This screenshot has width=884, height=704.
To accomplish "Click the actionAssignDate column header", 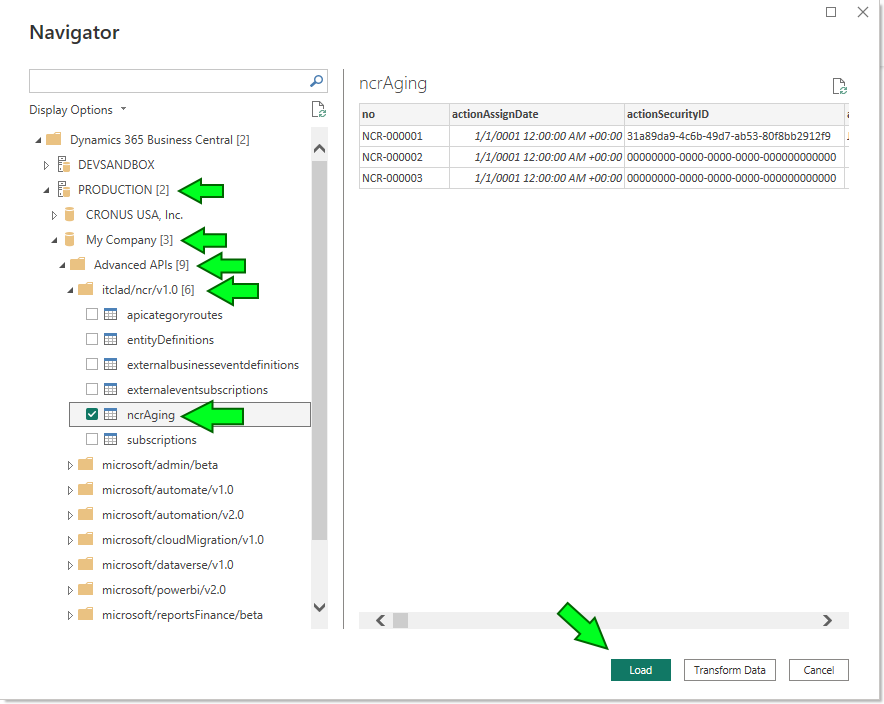I will coord(537,114).
